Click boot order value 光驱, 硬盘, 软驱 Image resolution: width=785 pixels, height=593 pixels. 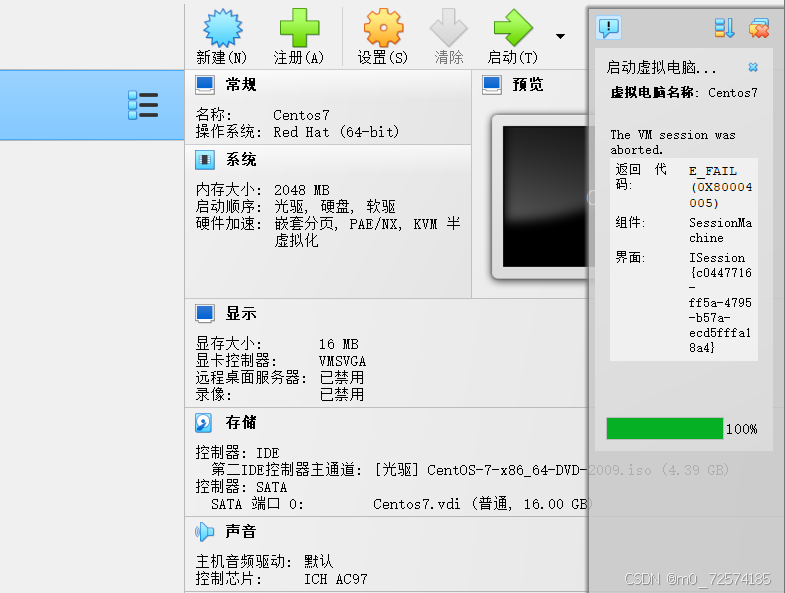(x=335, y=206)
